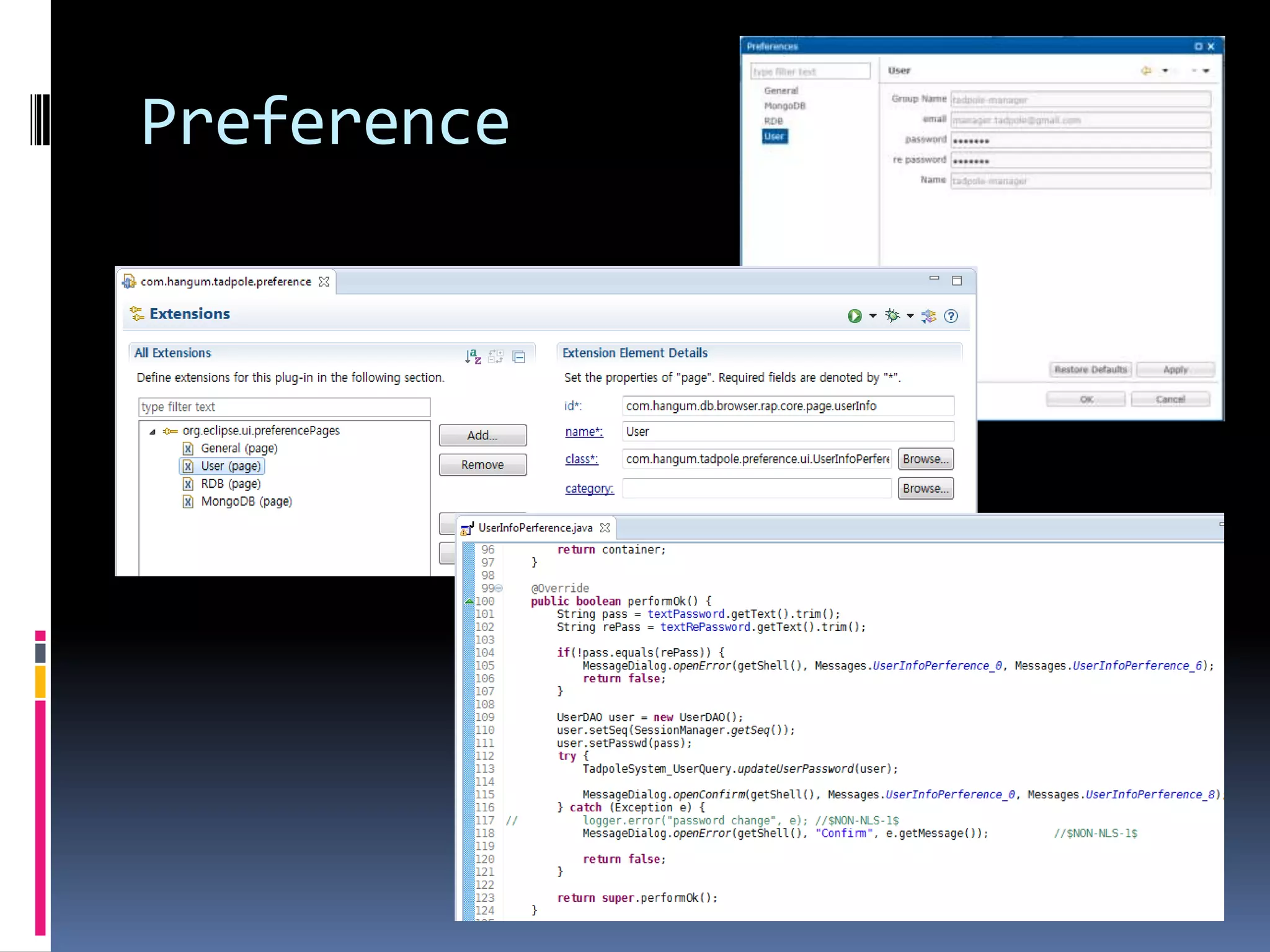This screenshot has width=1270, height=952.
Task: Click the Remove button
Action: click(x=482, y=465)
